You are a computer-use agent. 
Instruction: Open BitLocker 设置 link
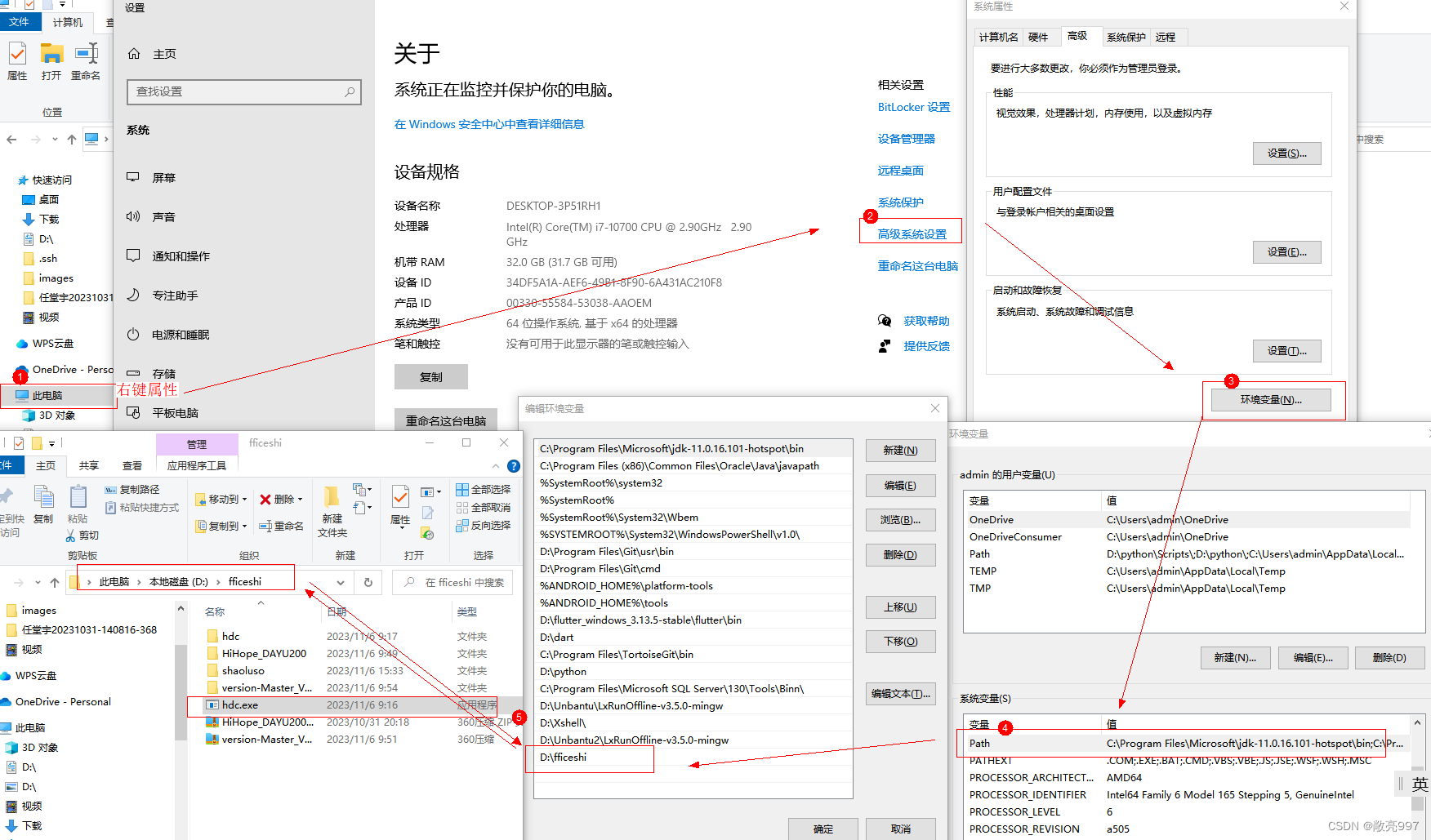914,107
